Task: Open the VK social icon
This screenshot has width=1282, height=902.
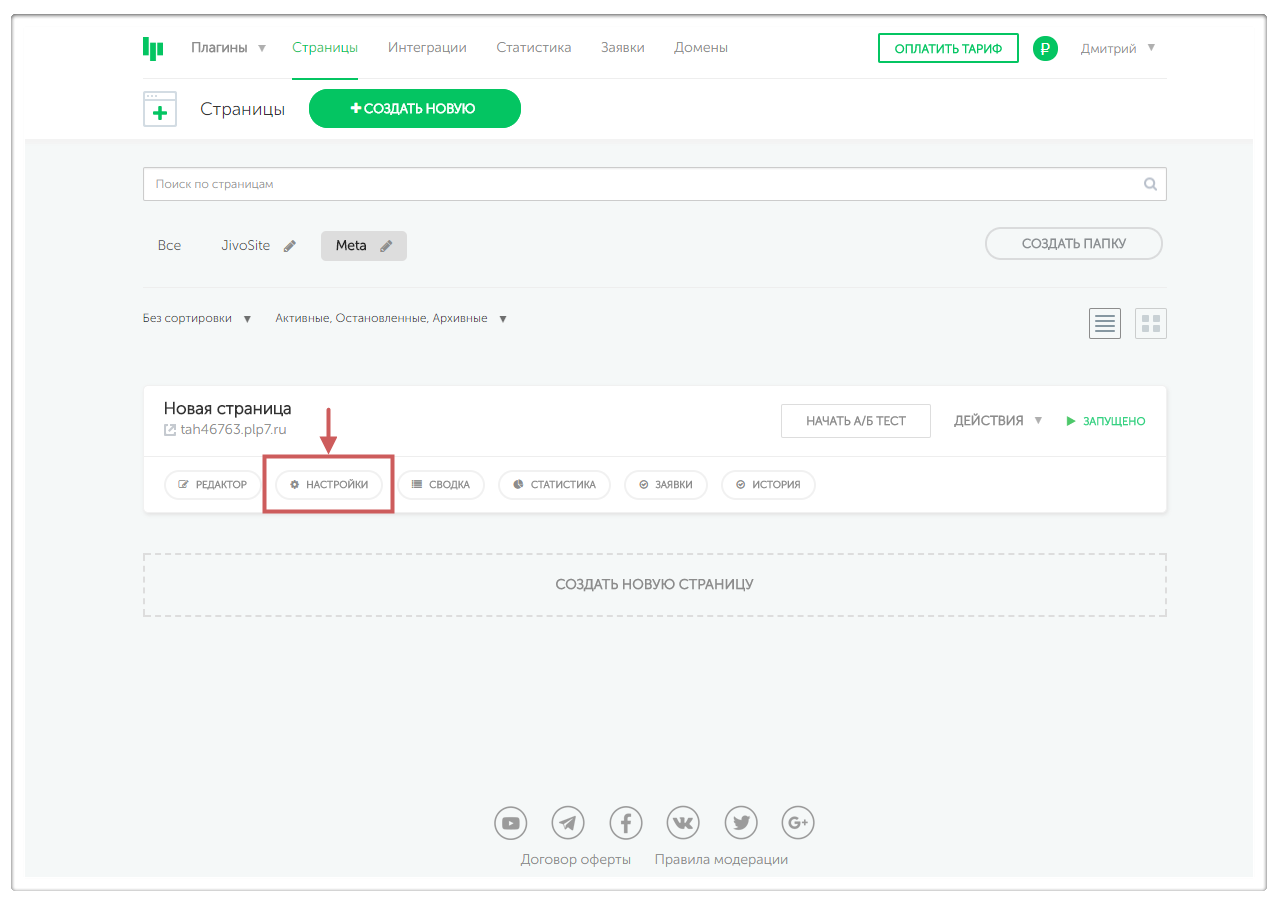Action: point(683,823)
